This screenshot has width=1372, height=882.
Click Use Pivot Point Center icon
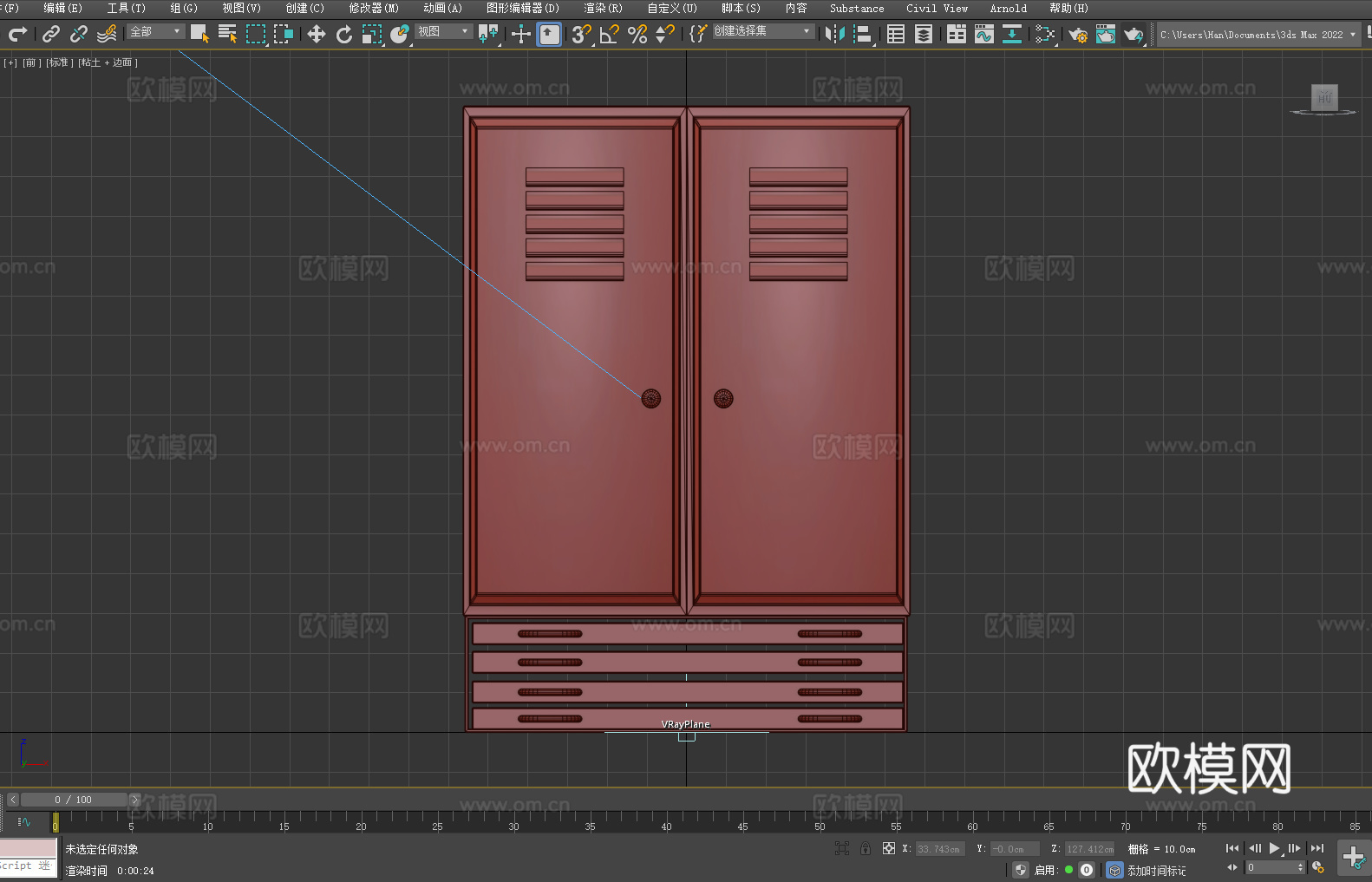(x=488, y=34)
